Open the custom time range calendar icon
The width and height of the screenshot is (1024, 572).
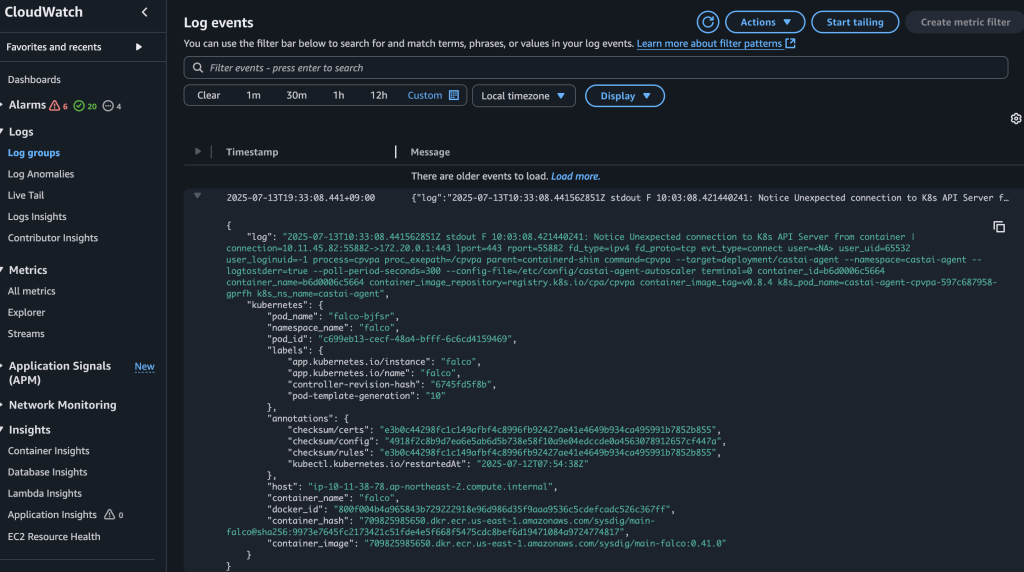[x=454, y=95]
